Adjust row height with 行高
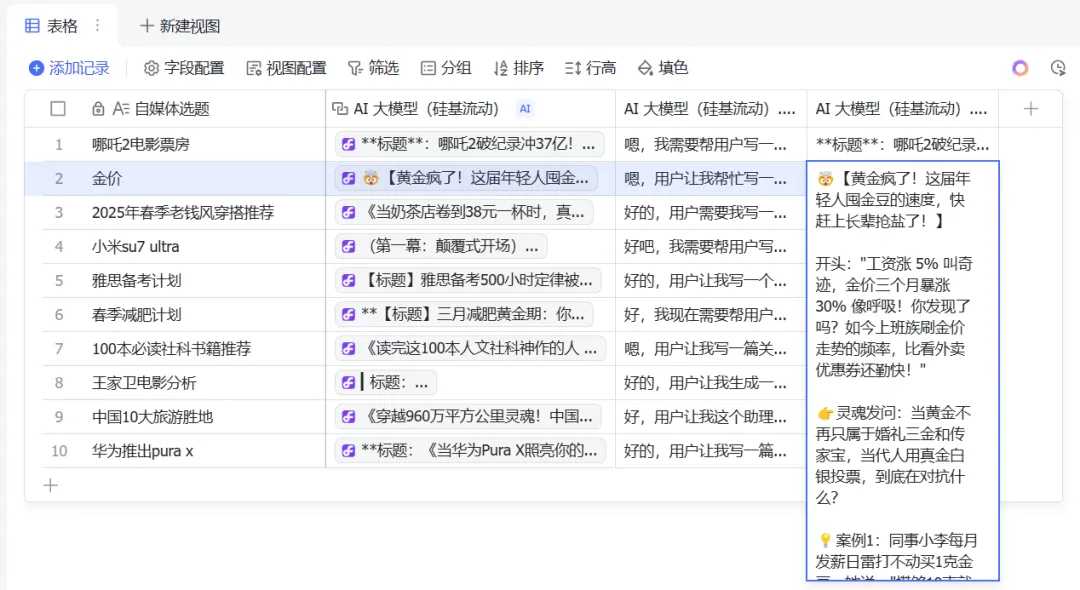Viewport: 1080px width, 590px height. pyautogui.click(x=590, y=68)
